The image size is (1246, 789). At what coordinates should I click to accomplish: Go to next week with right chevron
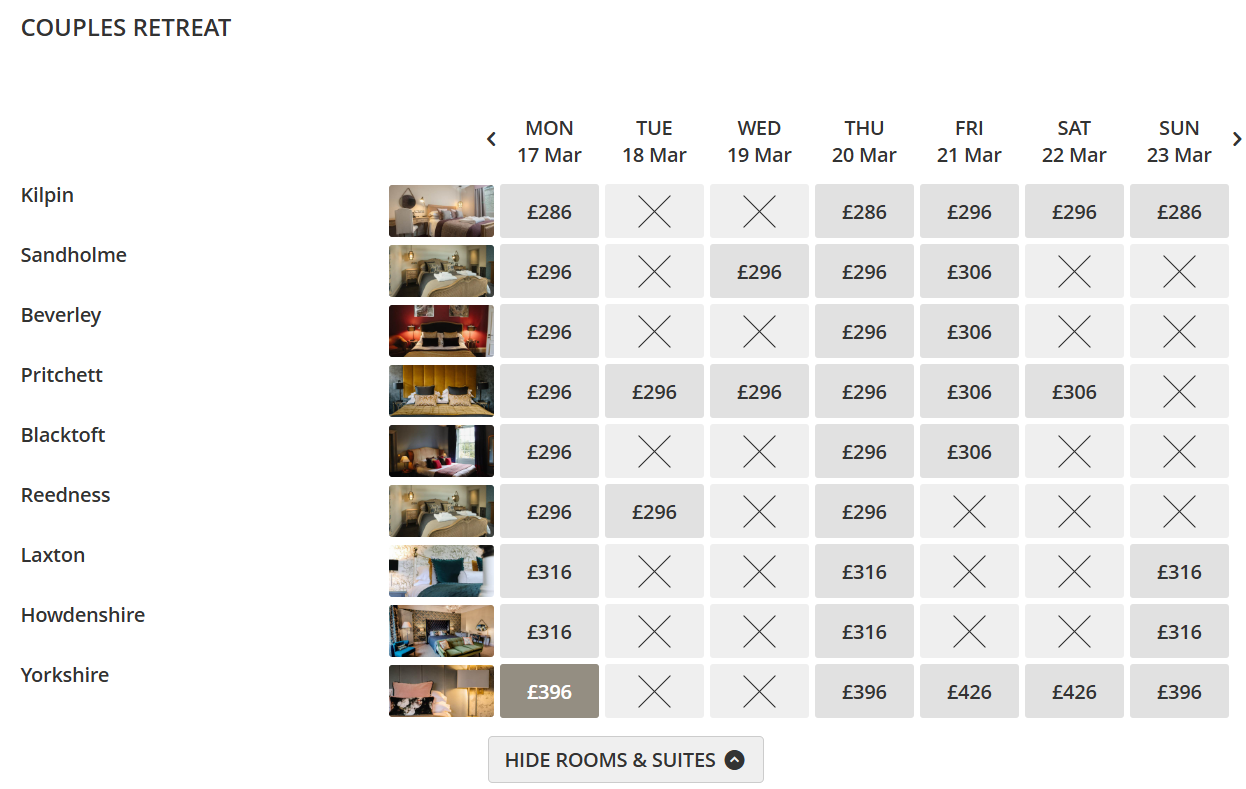click(x=1237, y=140)
